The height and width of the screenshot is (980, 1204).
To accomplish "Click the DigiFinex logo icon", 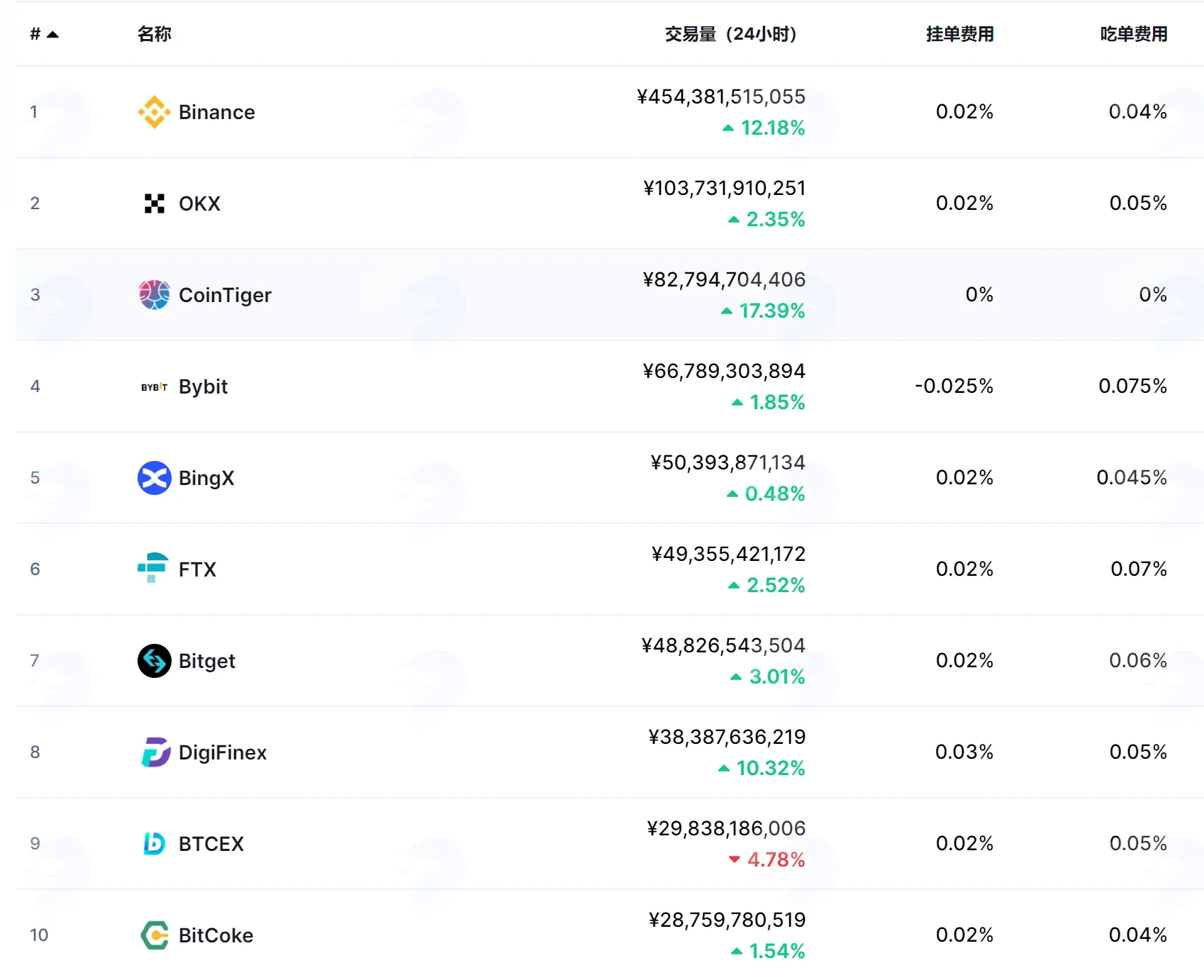I will tap(155, 752).
